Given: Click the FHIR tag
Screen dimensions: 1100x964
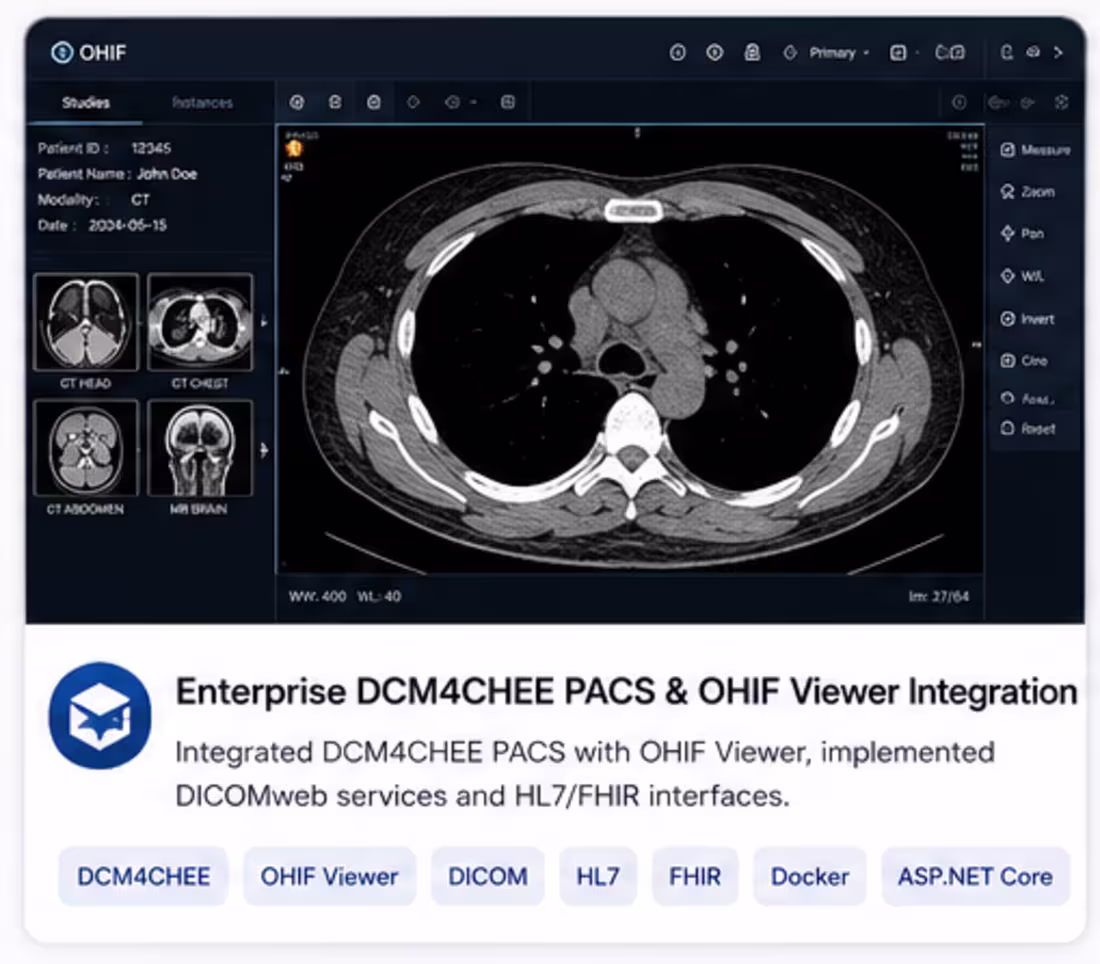Looking at the screenshot, I should (695, 876).
